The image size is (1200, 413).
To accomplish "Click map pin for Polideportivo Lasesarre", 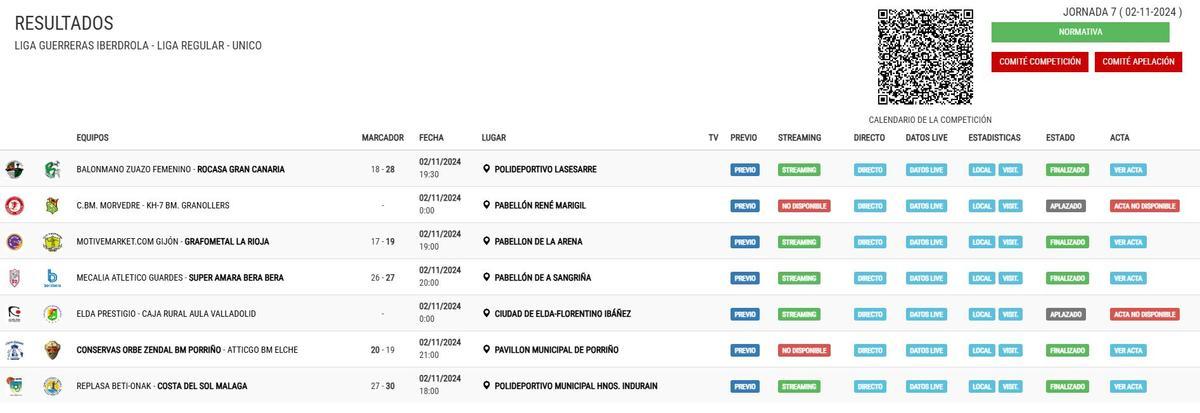I will (486, 170).
